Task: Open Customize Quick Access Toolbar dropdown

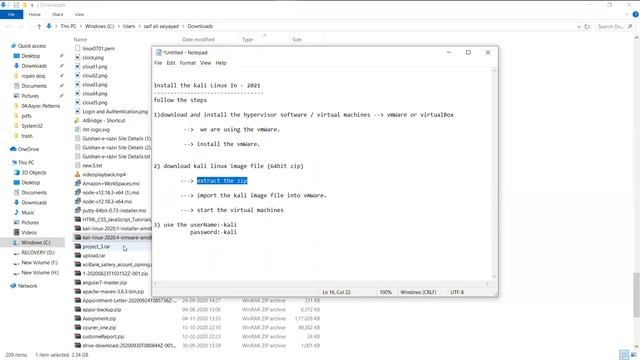Action: coord(32,5)
